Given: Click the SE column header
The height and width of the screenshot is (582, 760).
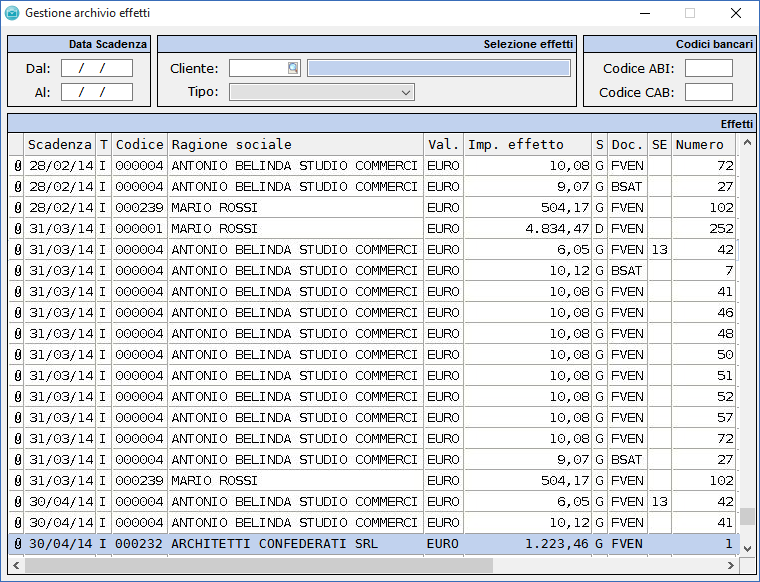Looking at the screenshot, I should (x=659, y=144).
